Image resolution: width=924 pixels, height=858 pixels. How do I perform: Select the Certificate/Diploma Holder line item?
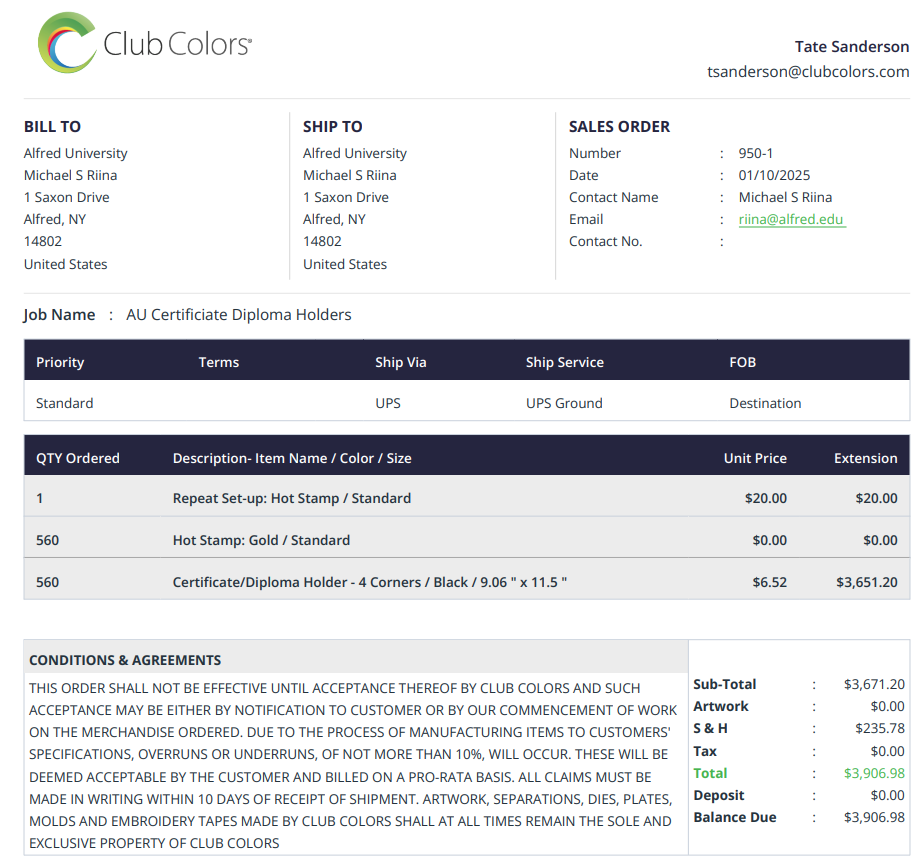pyautogui.click(x=370, y=582)
